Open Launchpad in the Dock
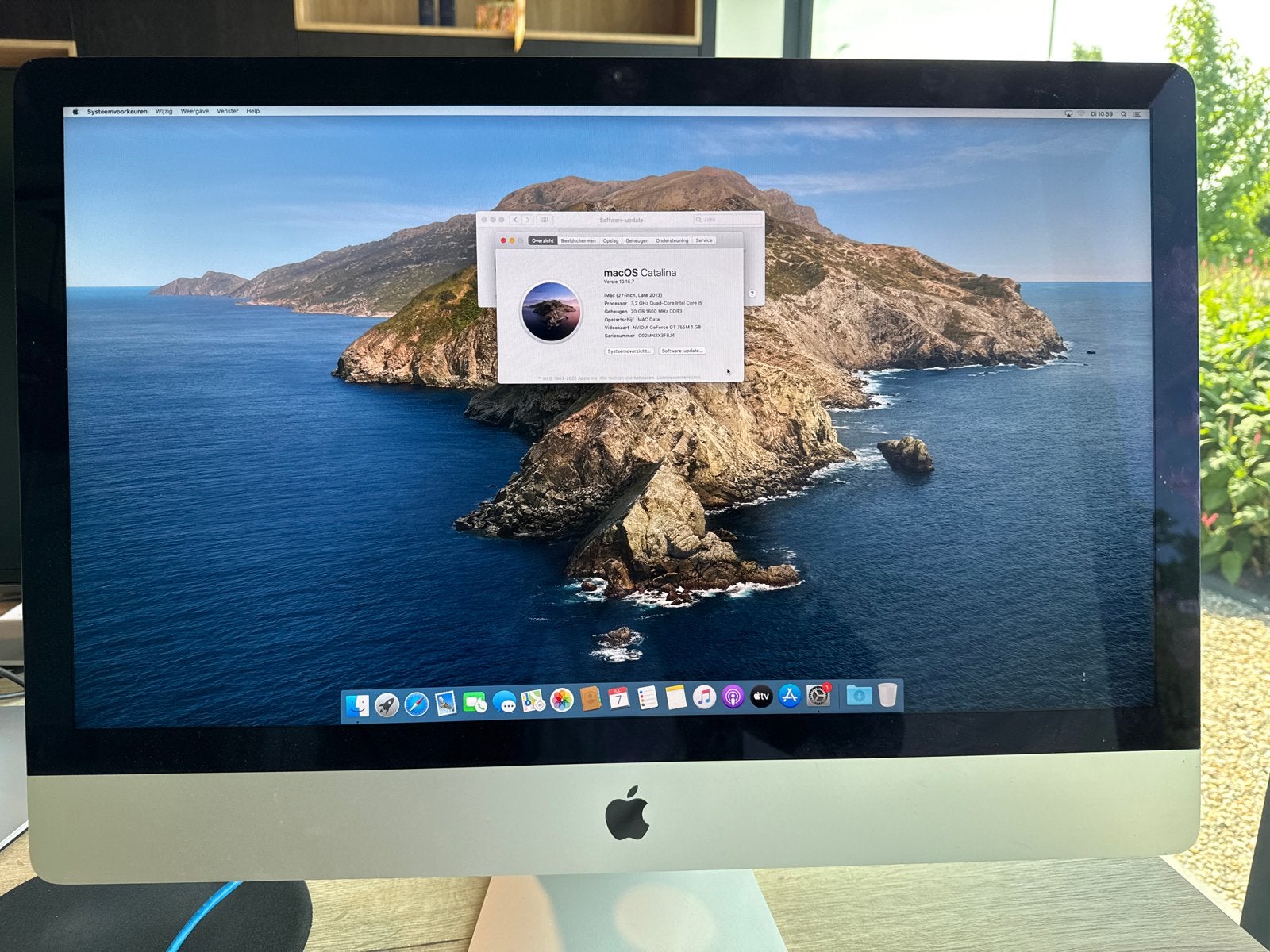 (x=387, y=704)
